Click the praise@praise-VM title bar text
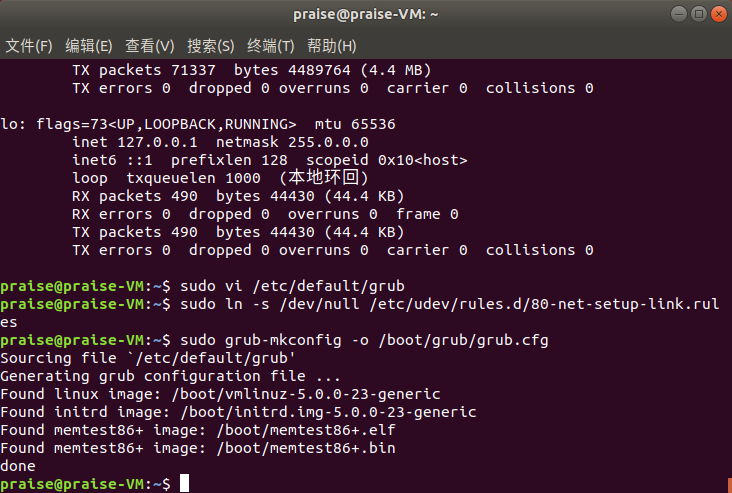Image resolution: width=732 pixels, height=493 pixels. (x=366, y=14)
